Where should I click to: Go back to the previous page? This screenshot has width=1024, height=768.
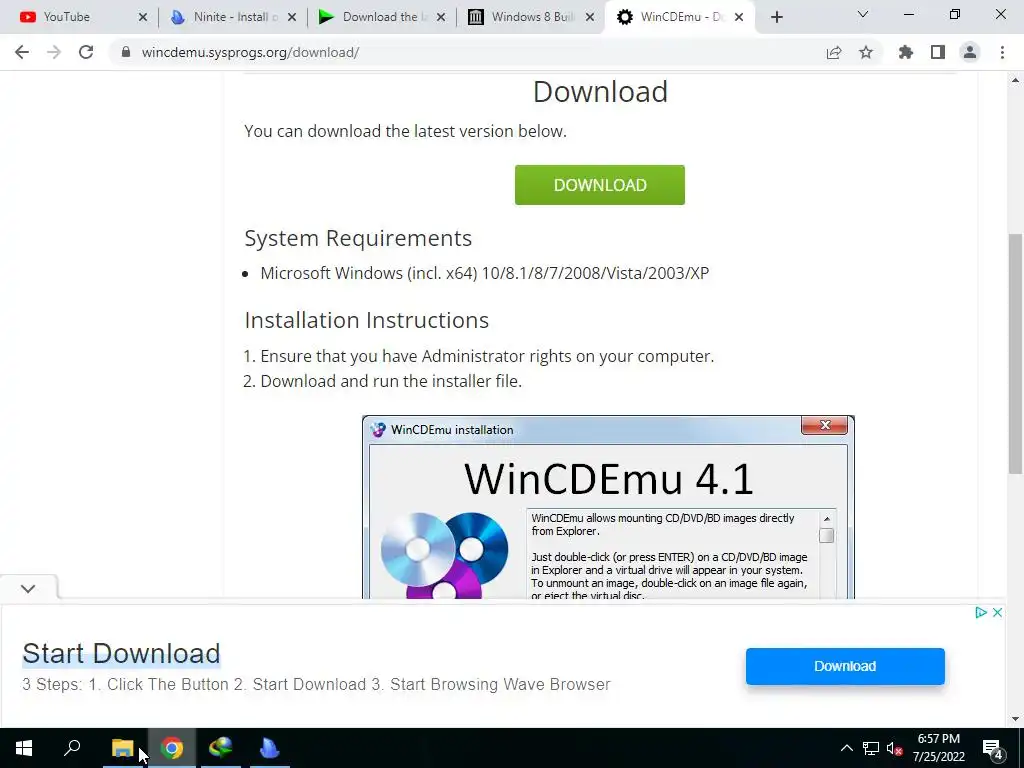point(22,52)
